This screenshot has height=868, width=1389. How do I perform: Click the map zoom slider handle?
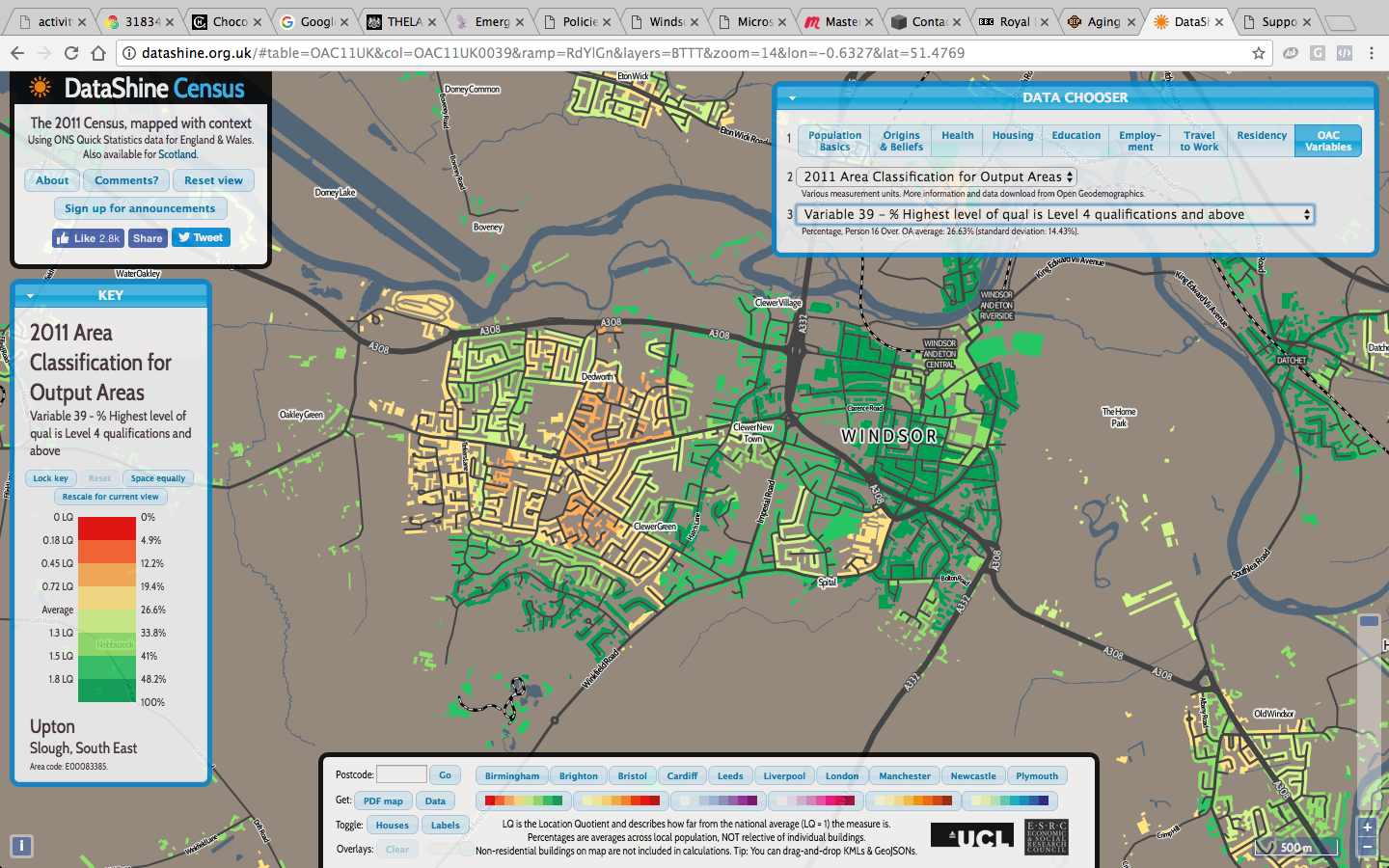1369,621
